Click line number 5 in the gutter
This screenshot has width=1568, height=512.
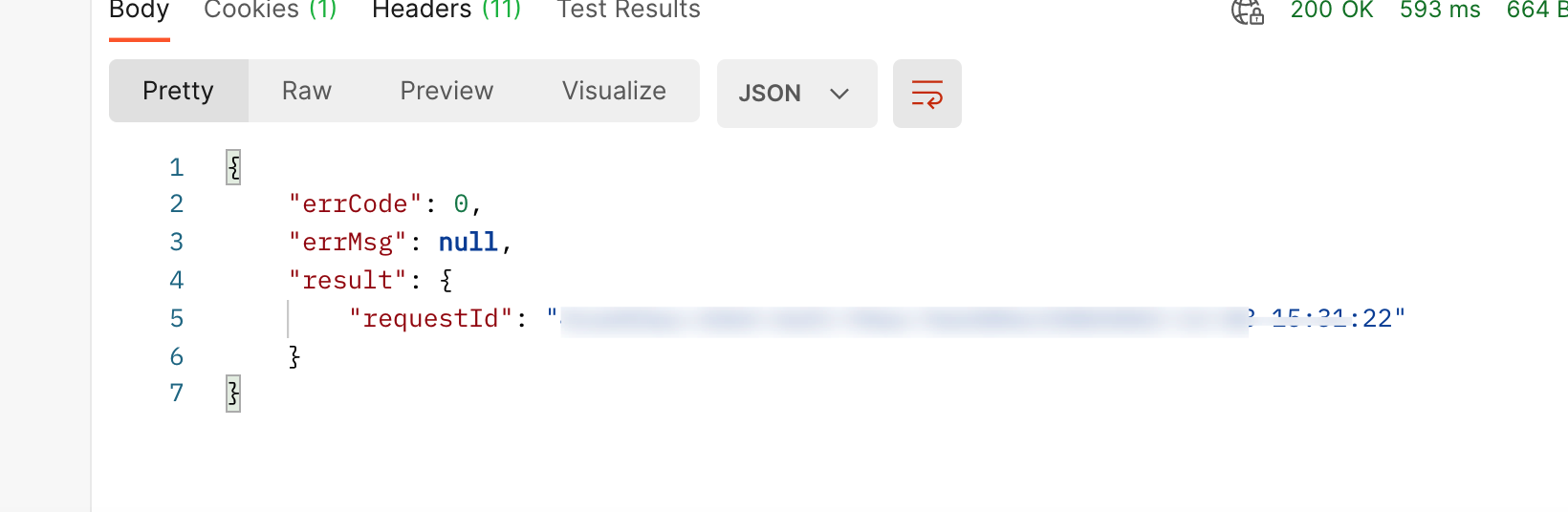point(177,318)
